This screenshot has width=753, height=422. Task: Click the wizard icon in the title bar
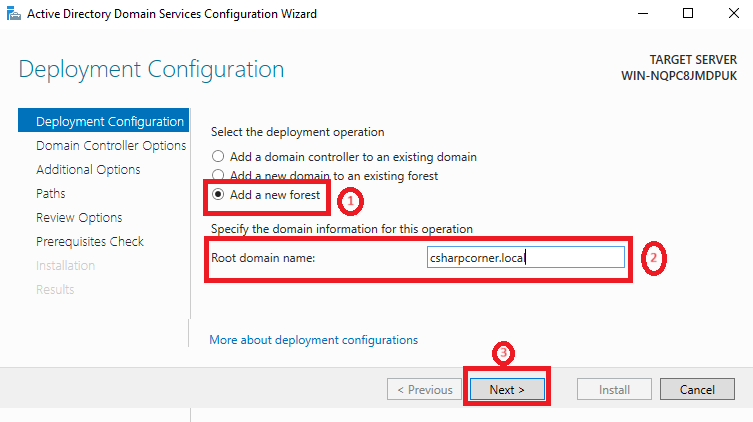pyautogui.click(x=13, y=13)
